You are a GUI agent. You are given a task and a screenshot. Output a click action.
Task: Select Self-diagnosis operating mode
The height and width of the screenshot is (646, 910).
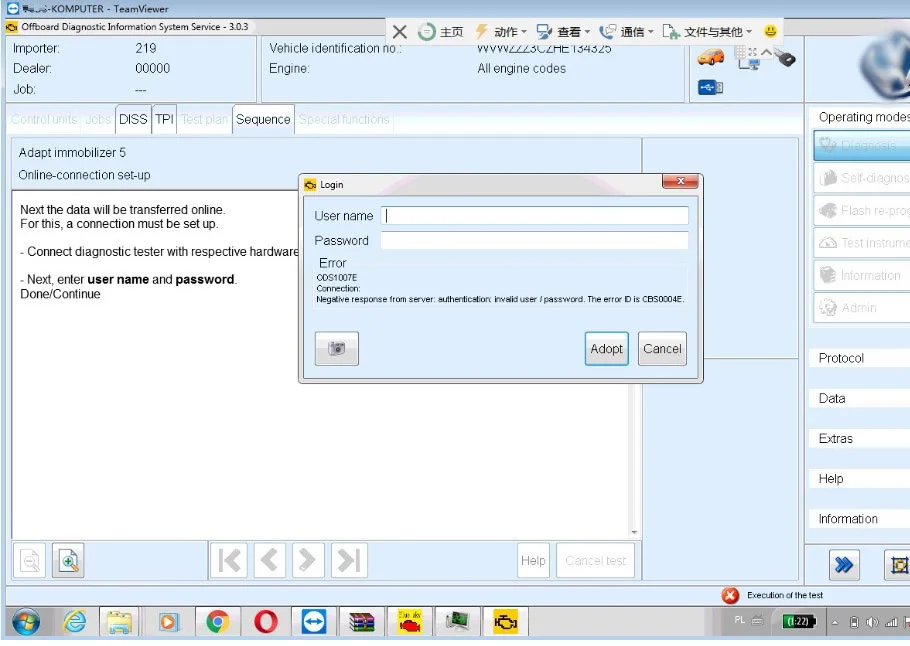click(x=861, y=178)
